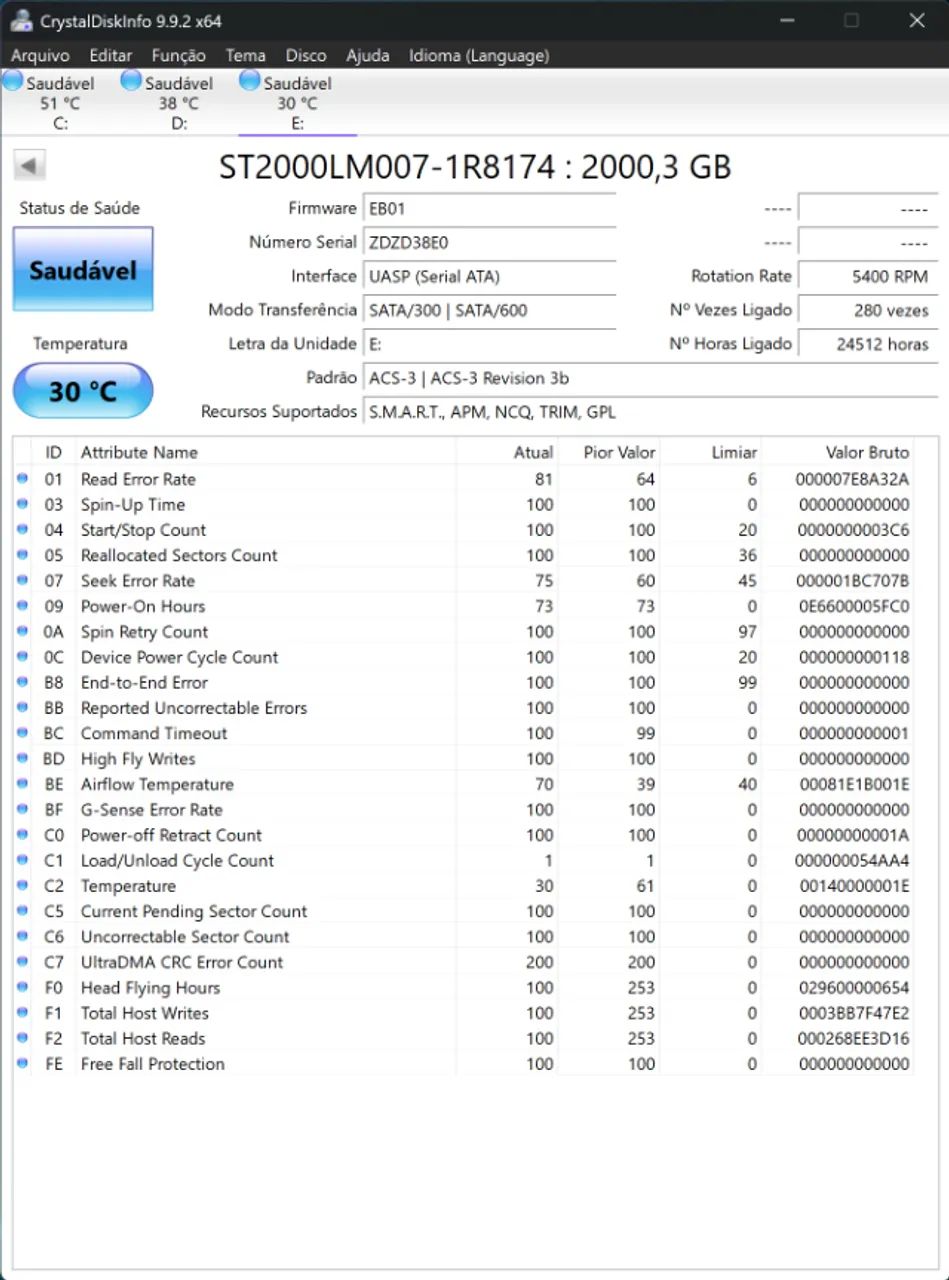Open the Idioma (Language) menu
This screenshot has width=949, height=1280.
(479, 56)
